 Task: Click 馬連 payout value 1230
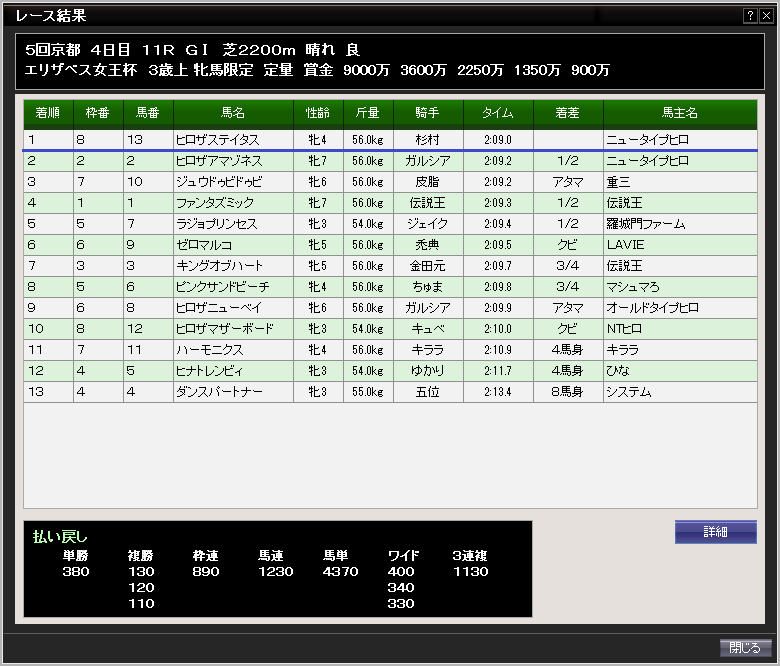[276, 571]
